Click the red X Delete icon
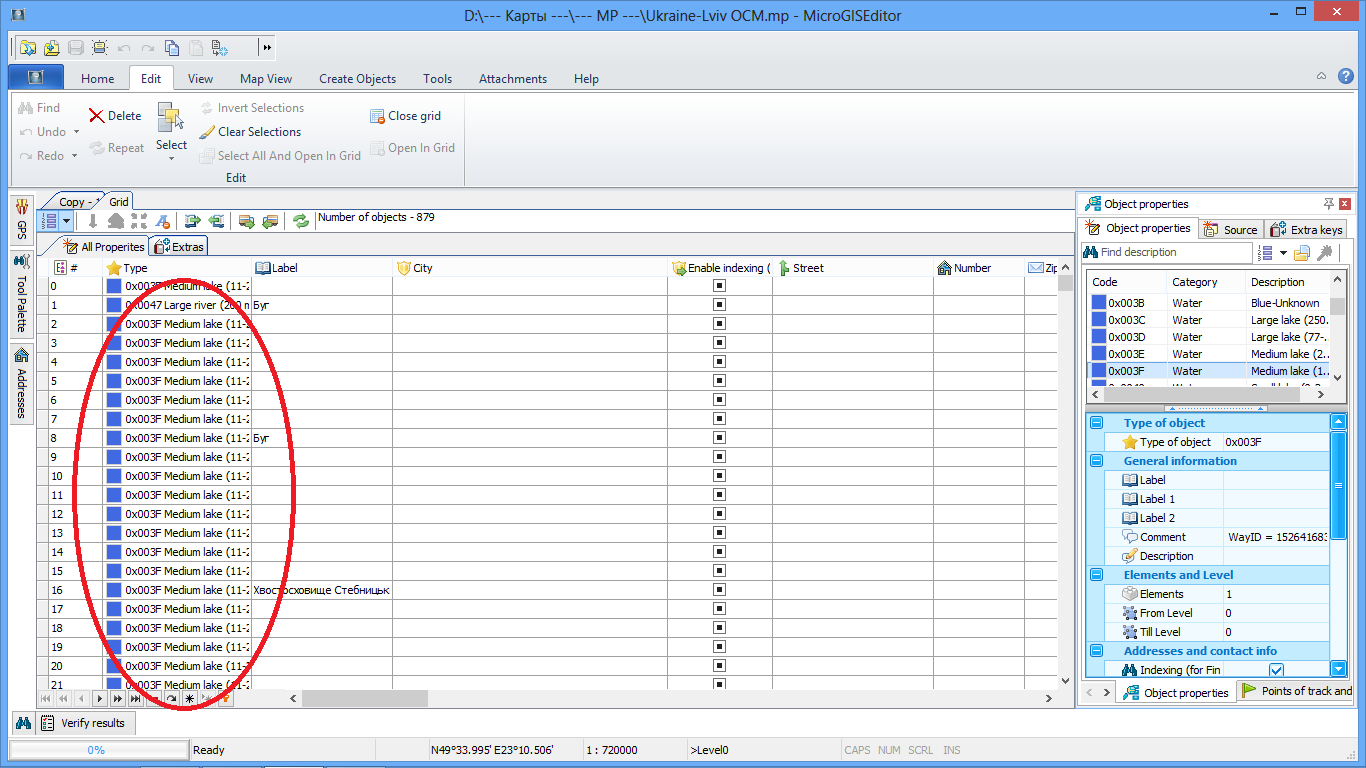Screen dimensions: 1366x768 click(x=97, y=116)
